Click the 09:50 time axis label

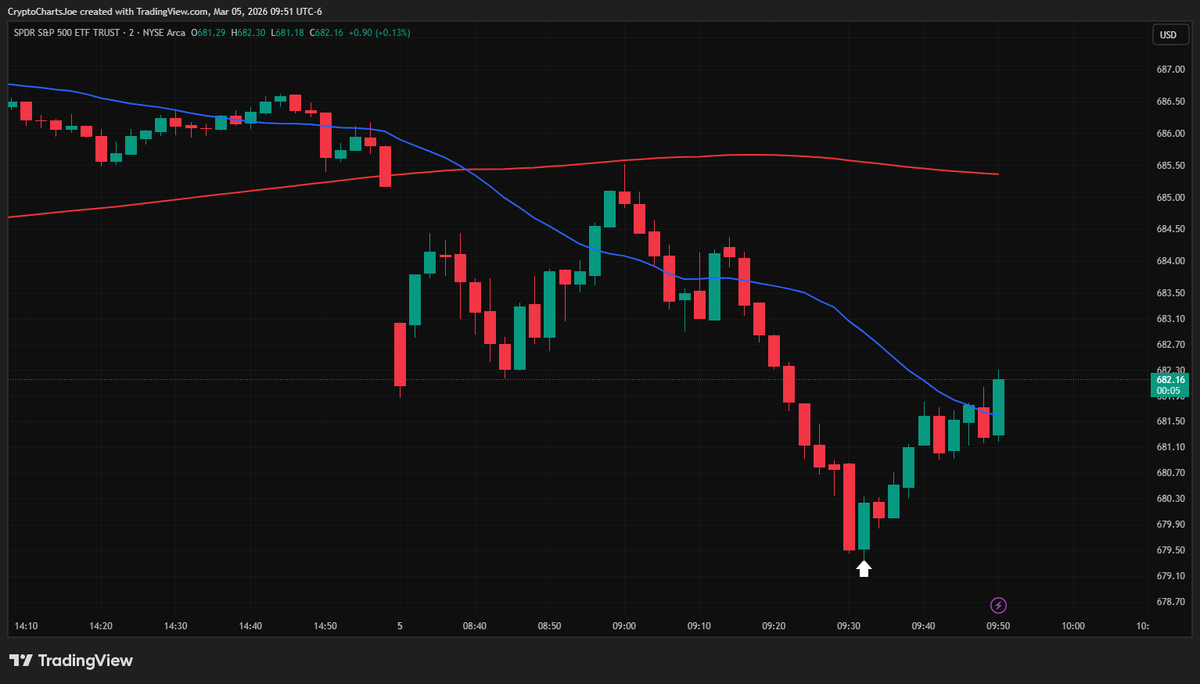(998, 626)
